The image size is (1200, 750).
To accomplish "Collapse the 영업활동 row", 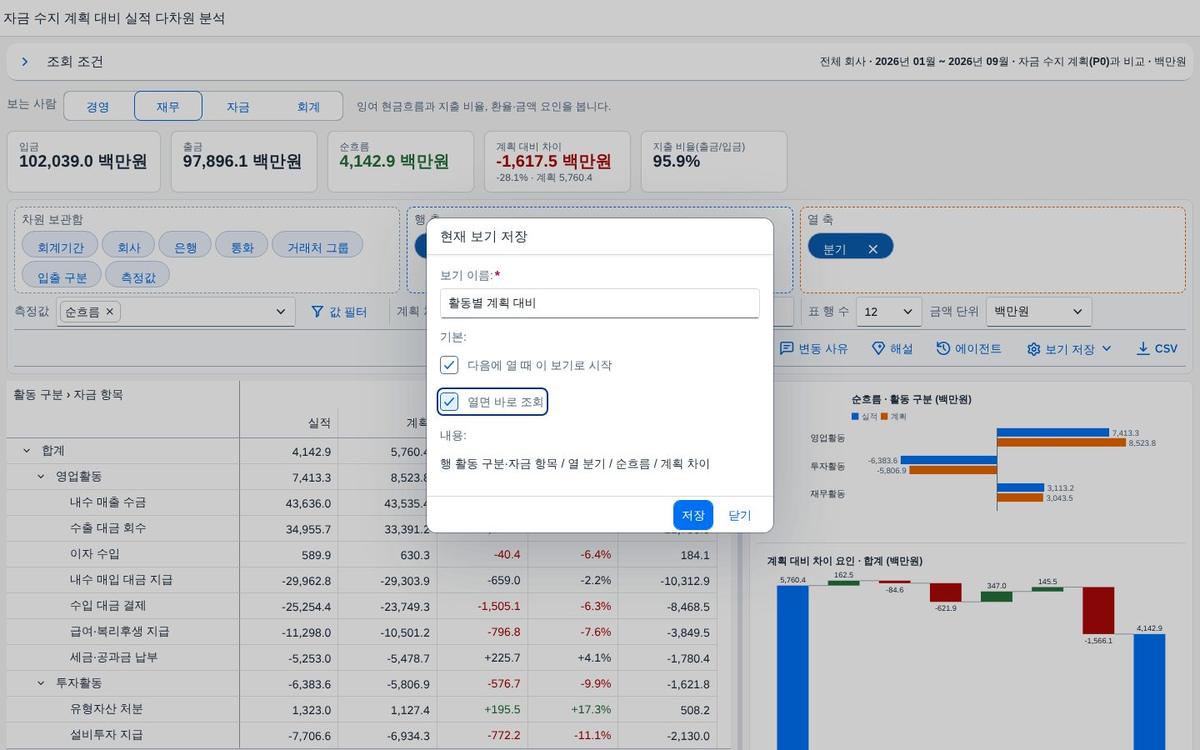I will click(41, 477).
